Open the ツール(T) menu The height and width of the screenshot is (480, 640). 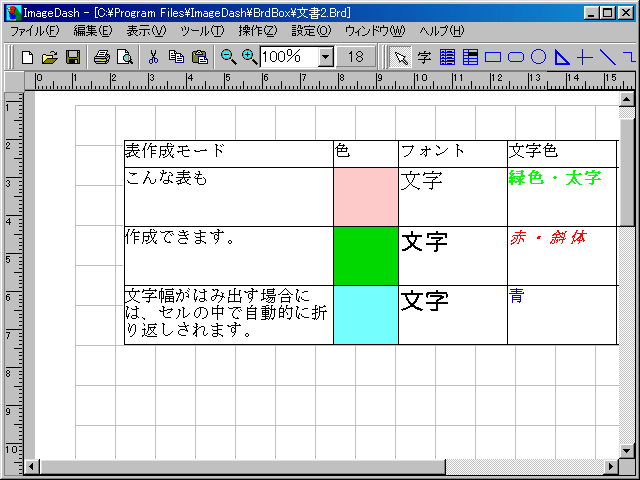(202, 31)
